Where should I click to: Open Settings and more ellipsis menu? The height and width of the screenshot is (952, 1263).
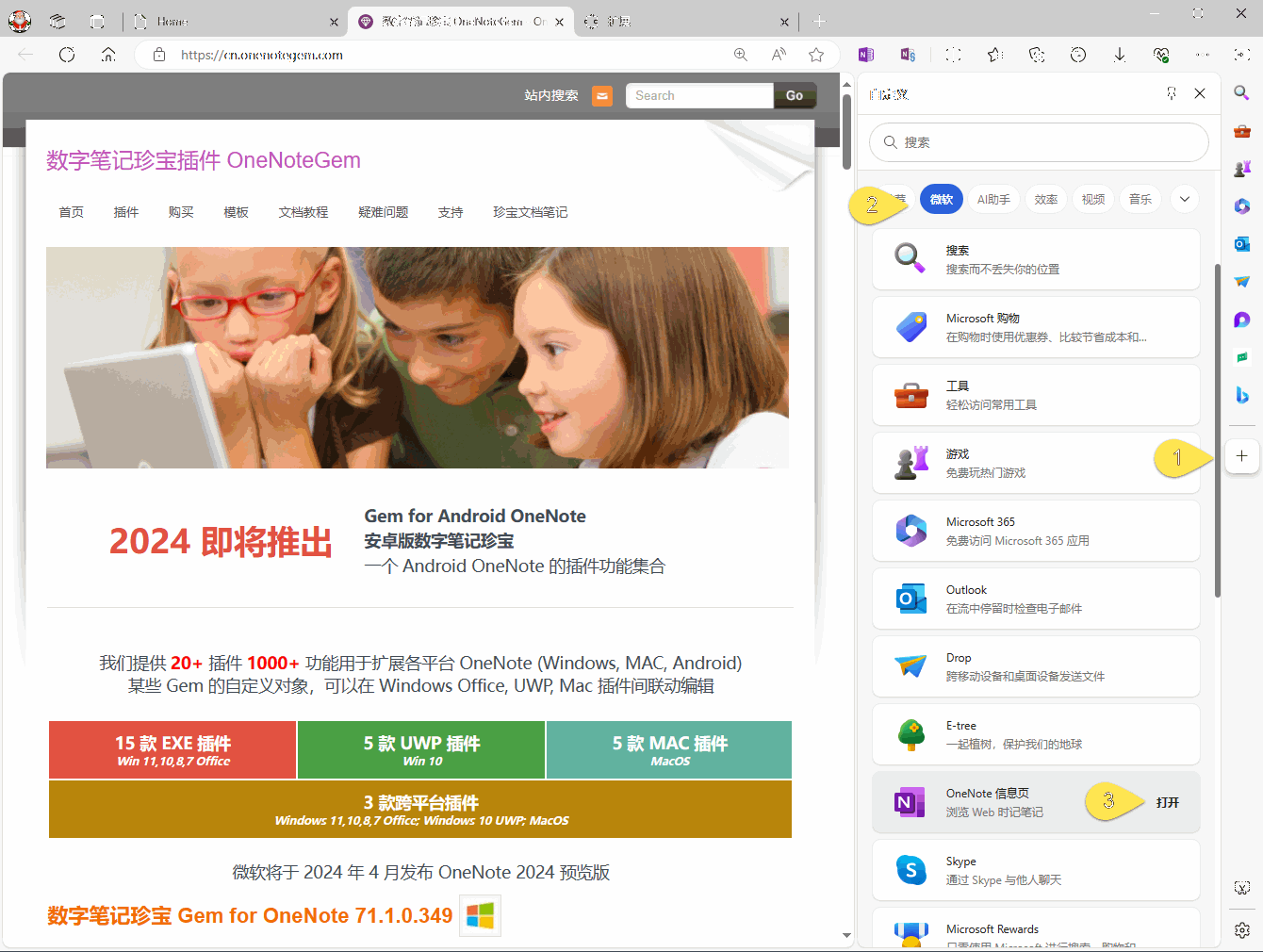[x=1203, y=55]
